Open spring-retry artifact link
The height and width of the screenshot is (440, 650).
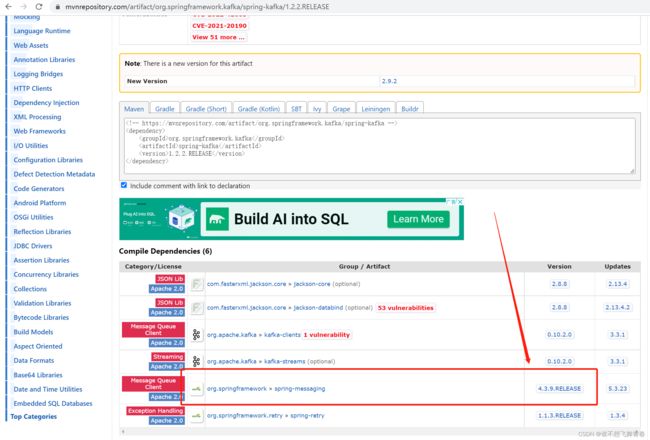tap(307, 416)
